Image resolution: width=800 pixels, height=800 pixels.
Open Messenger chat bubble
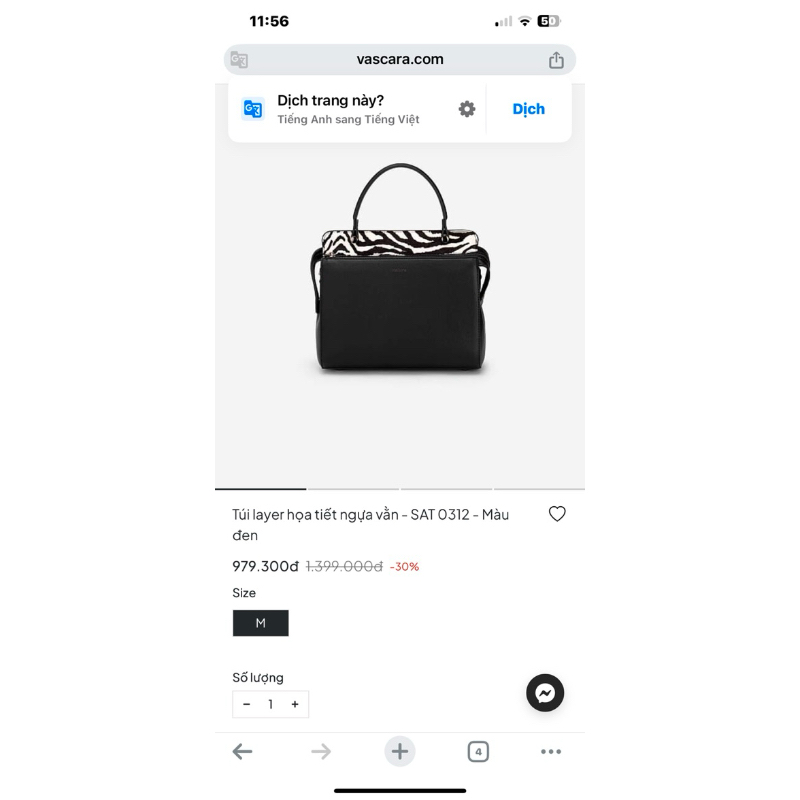click(545, 693)
